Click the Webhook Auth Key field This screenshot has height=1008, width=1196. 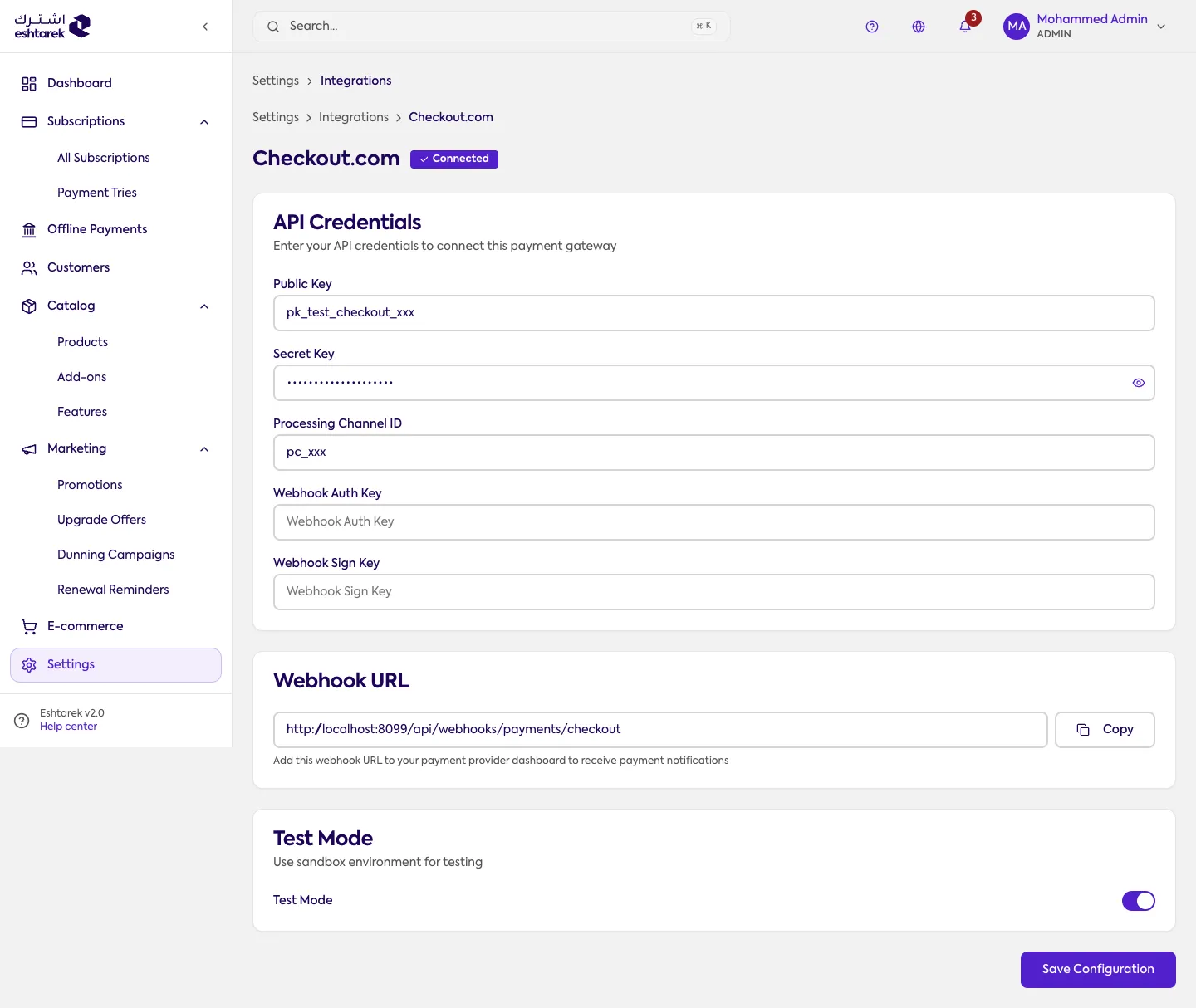click(714, 522)
